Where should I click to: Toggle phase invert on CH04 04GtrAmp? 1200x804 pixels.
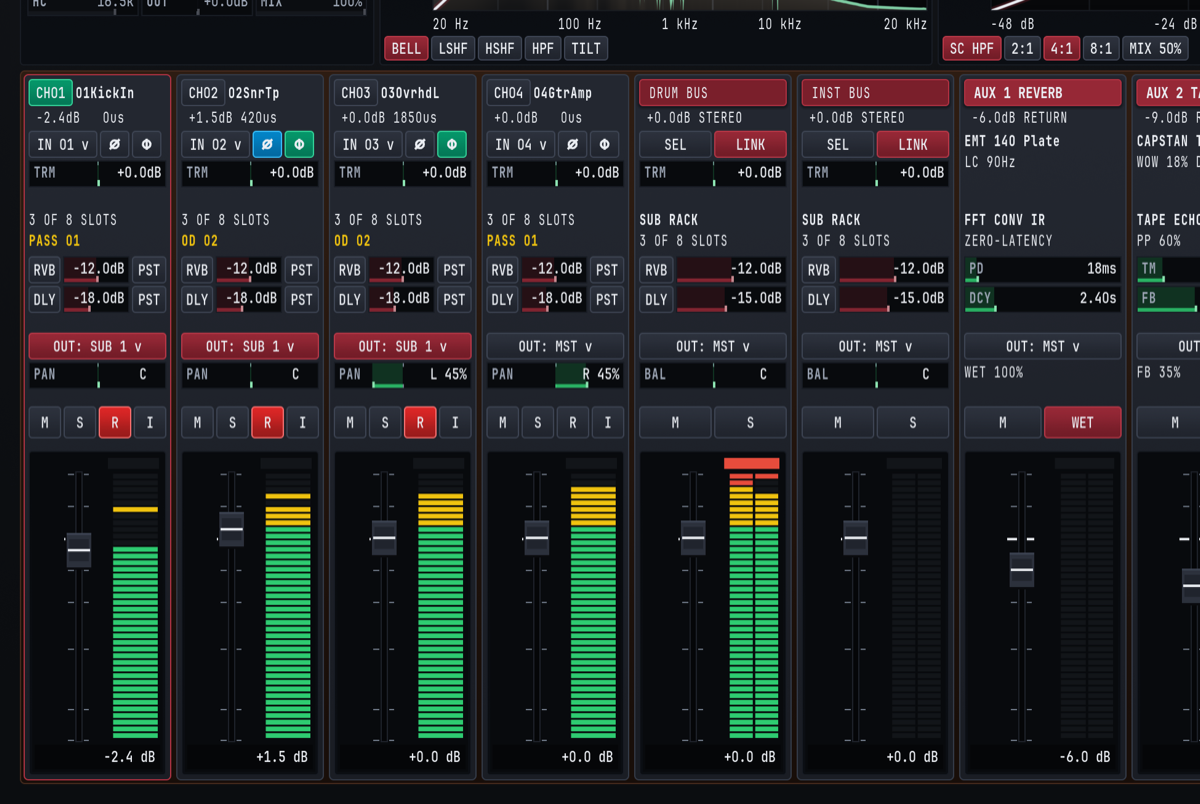tap(572, 144)
